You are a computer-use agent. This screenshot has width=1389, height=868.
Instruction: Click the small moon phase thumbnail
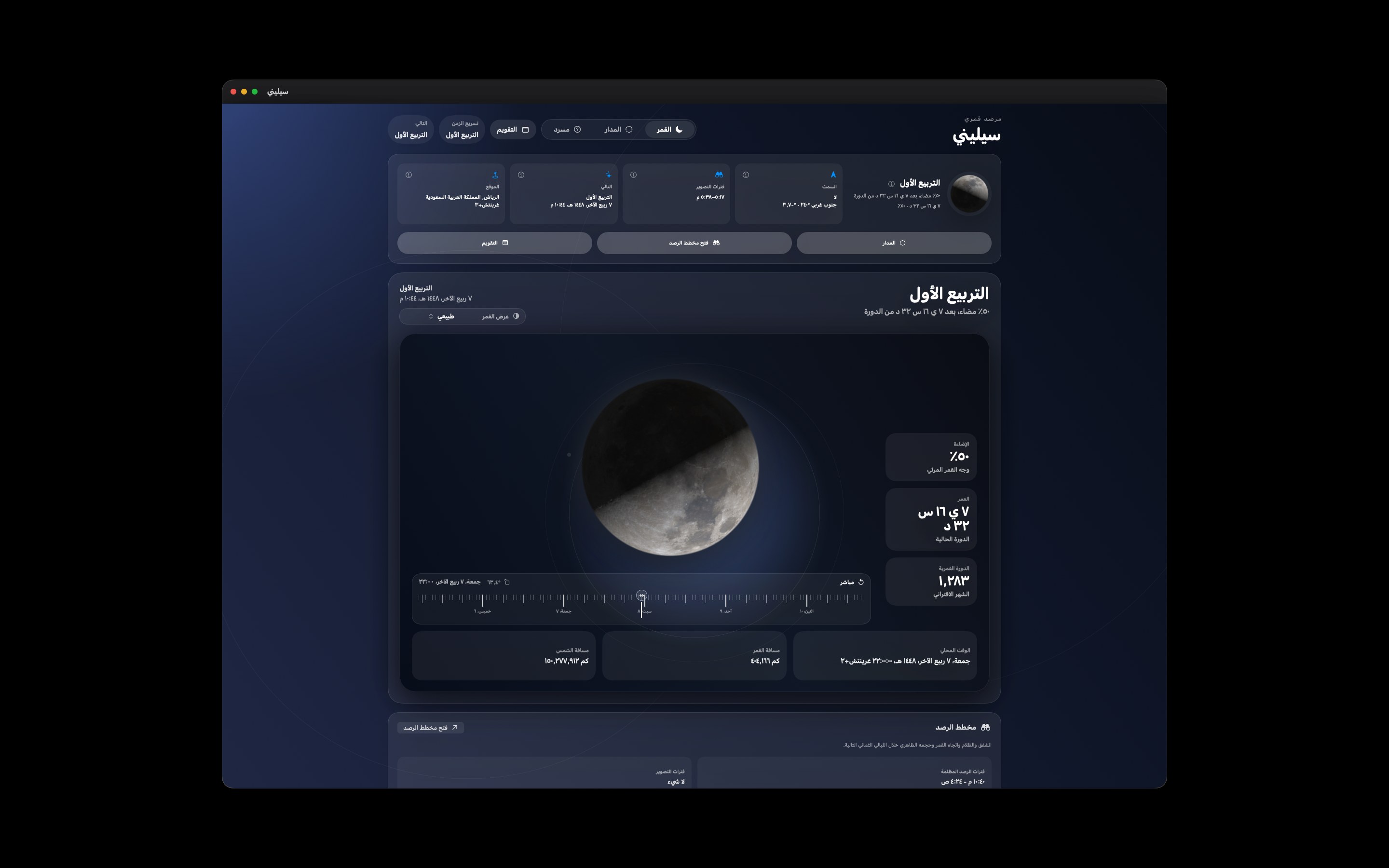pos(969,194)
